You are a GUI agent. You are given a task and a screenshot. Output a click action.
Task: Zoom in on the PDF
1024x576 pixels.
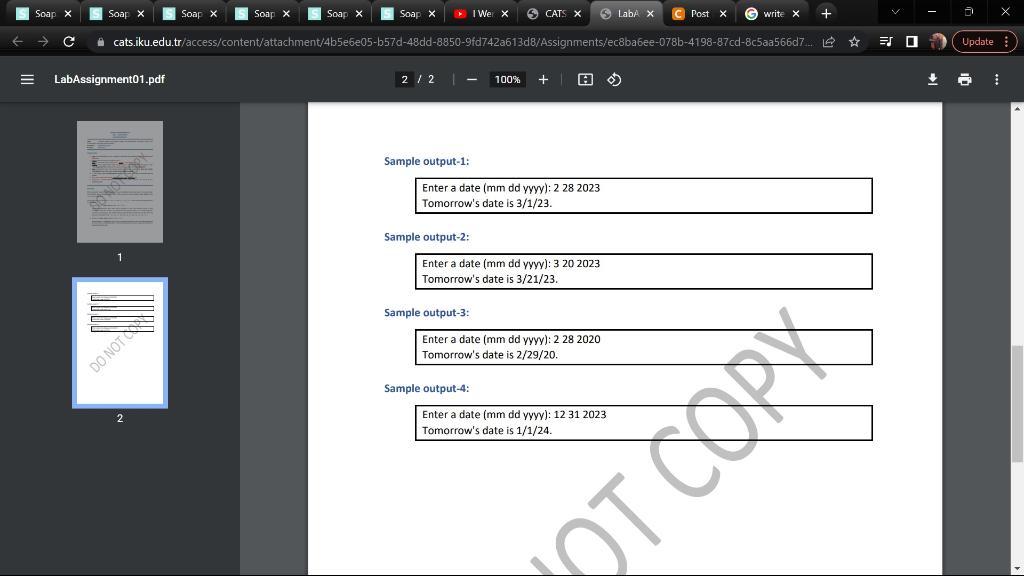543,78
